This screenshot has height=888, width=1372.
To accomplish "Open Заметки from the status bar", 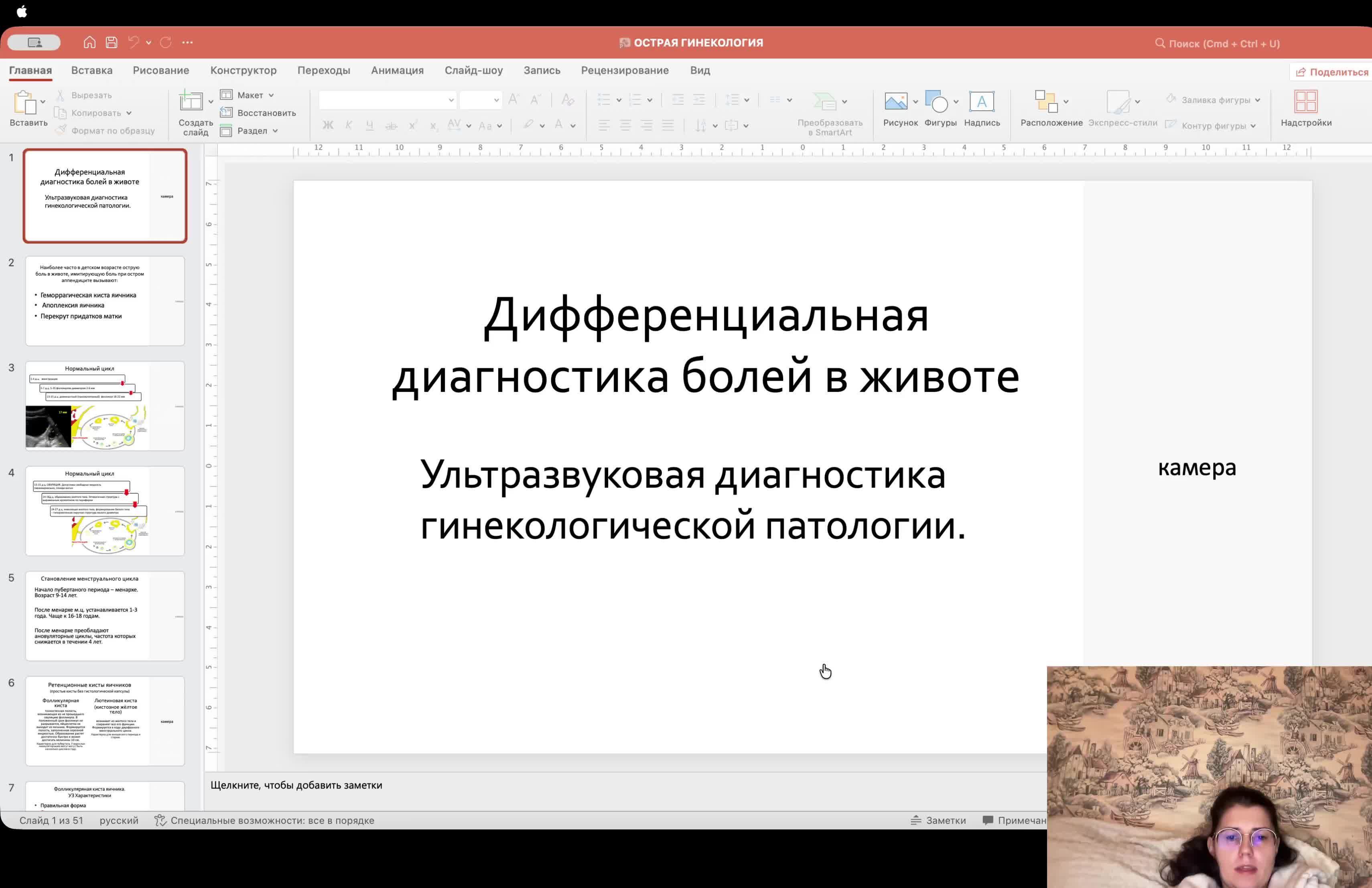I will pos(940,820).
